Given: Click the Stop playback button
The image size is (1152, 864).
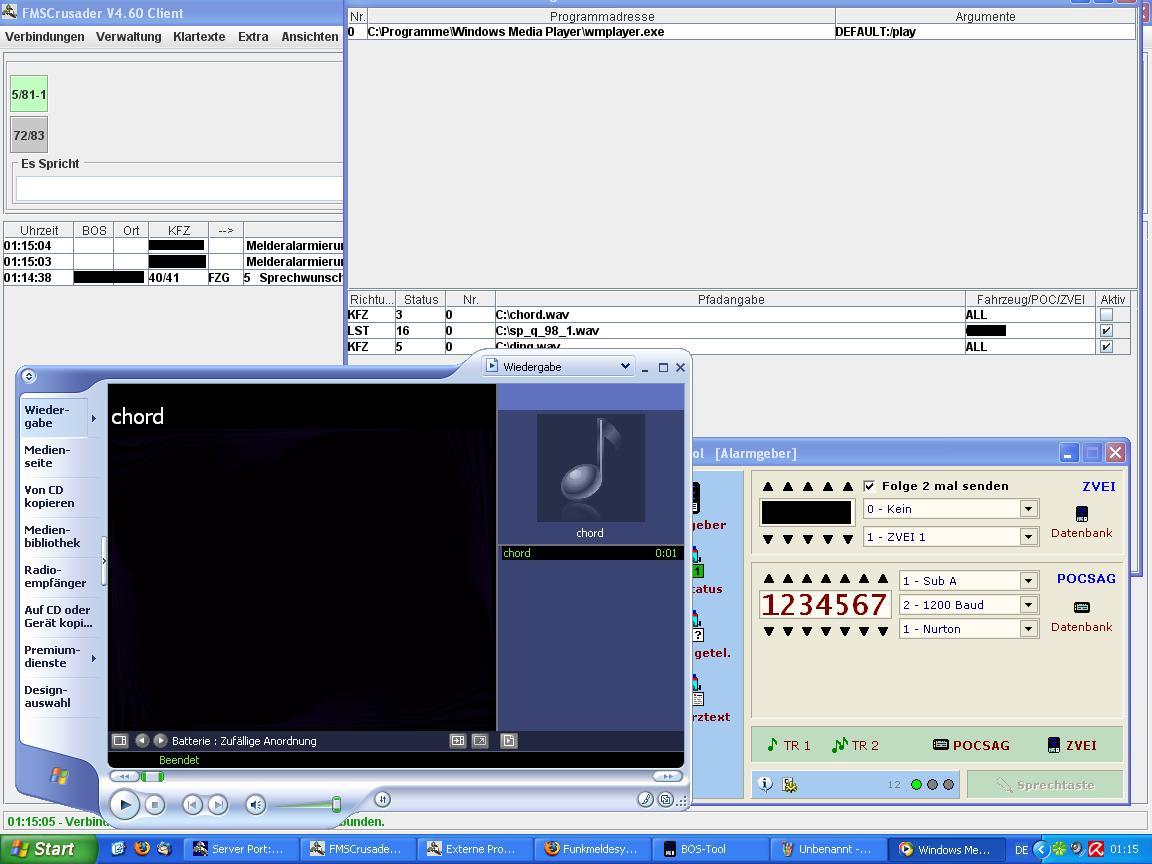Looking at the screenshot, I should (x=154, y=804).
